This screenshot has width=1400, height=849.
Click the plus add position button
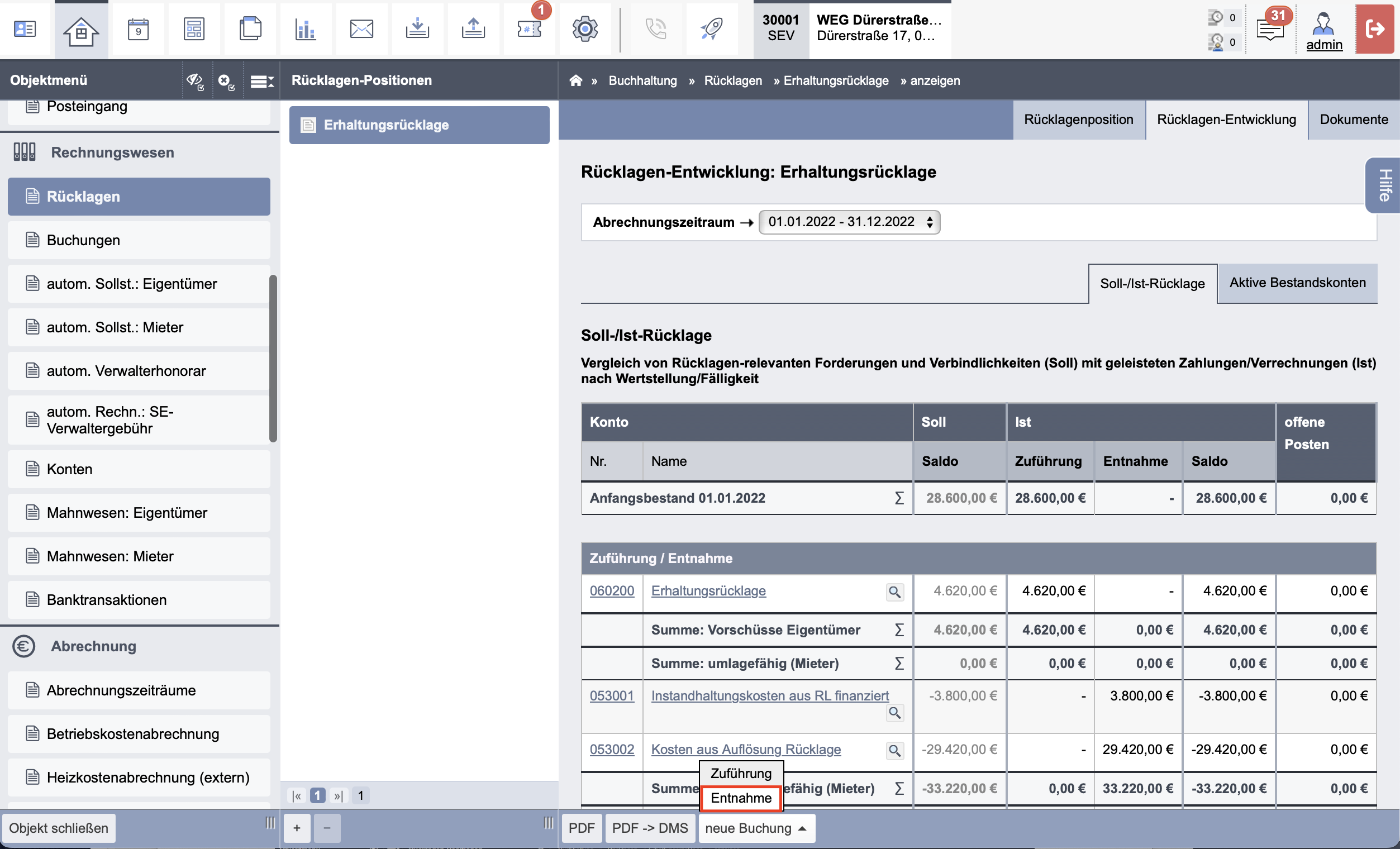(x=297, y=828)
